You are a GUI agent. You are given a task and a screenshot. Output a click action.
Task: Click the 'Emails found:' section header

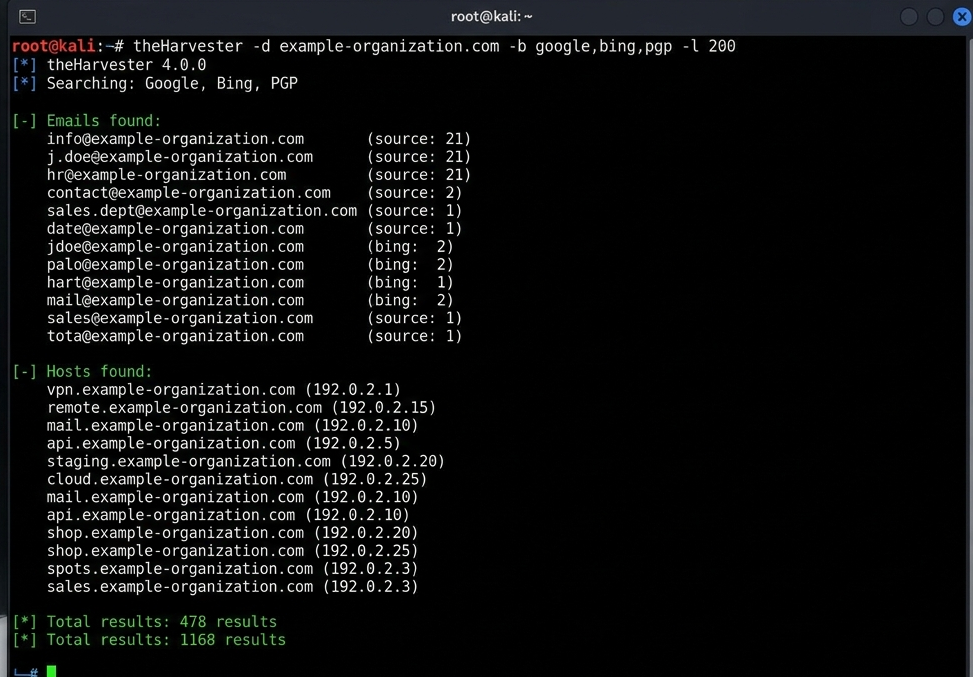point(103,121)
